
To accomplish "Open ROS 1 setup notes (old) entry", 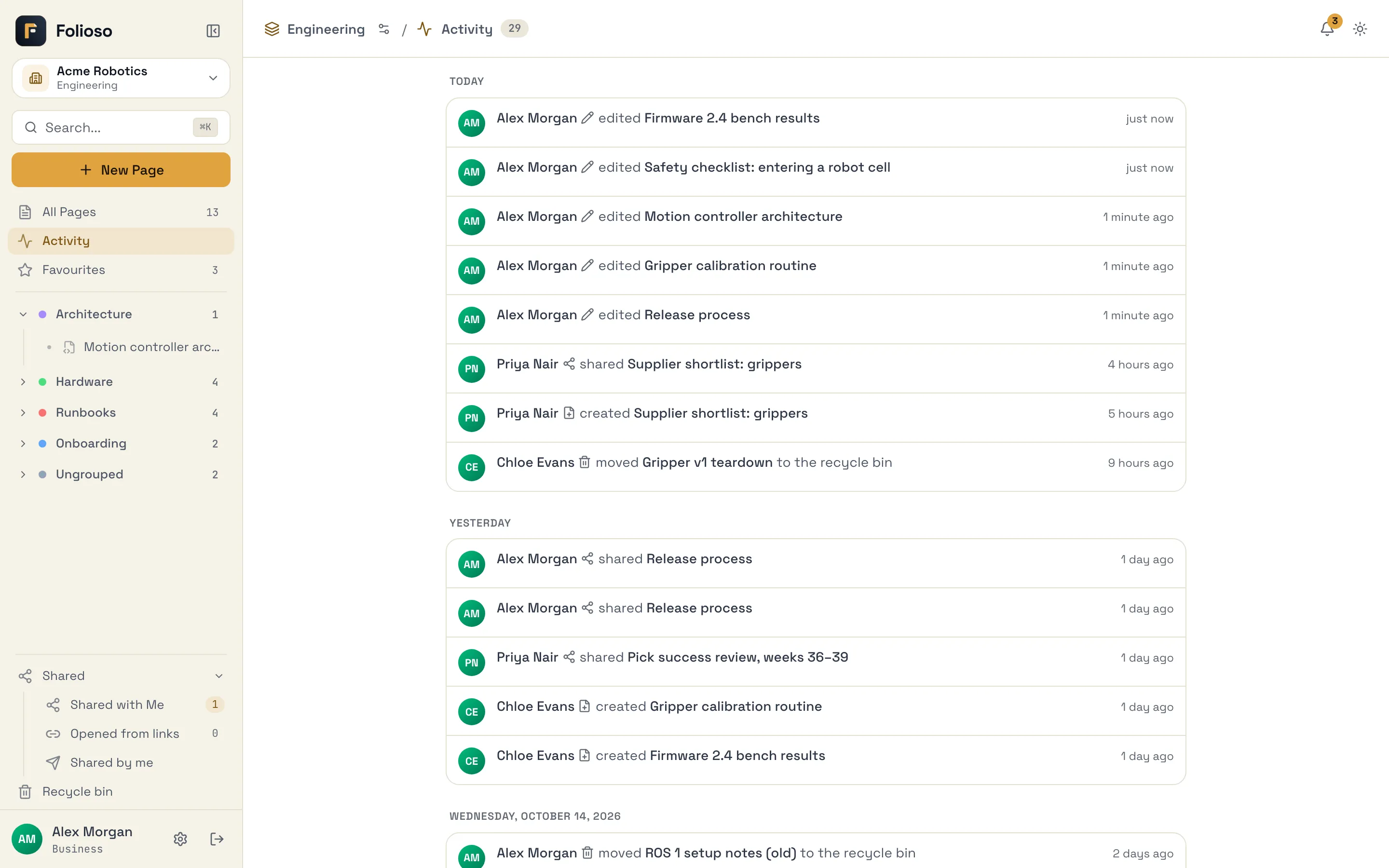I will tap(721, 853).
